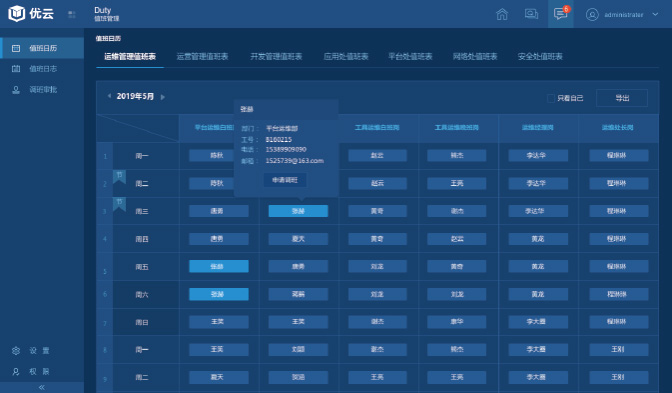Click 刘龙 cell in row 6 工具运维晚班岗
672x393 pixels.
pyautogui.click(x=457, y=294)
